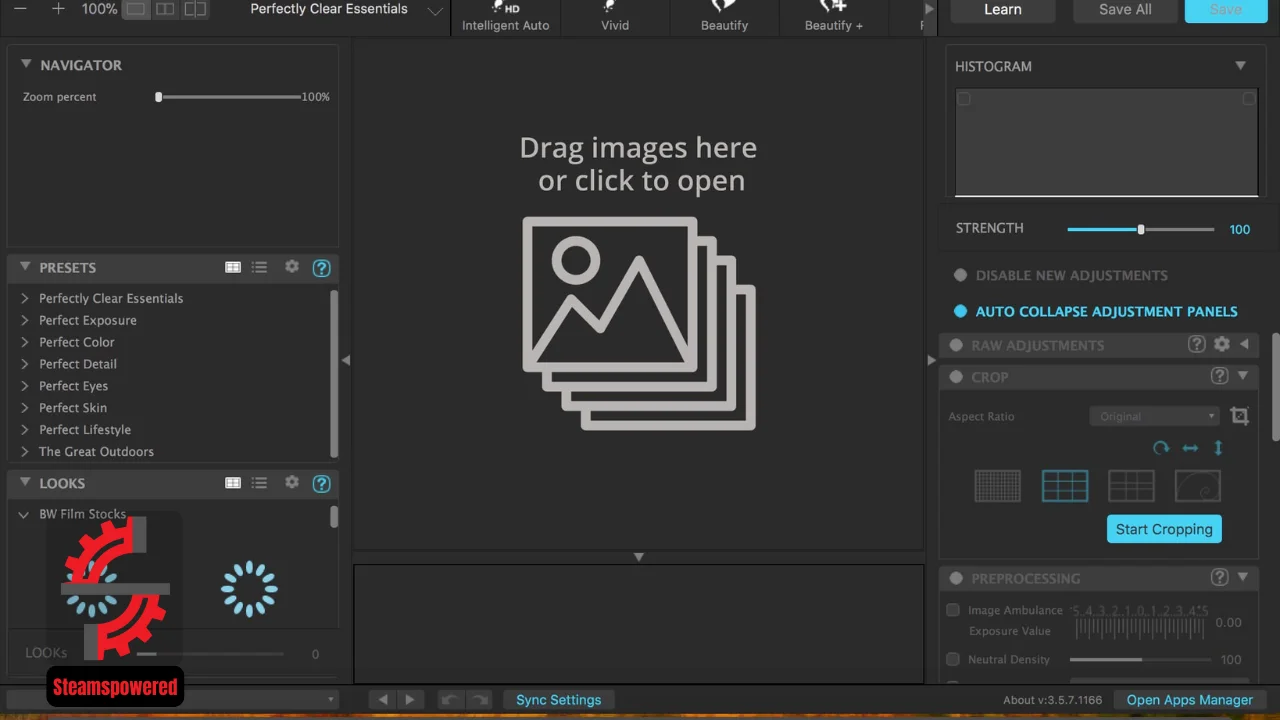Select the crop tool icon
1280x720 pixels.
click(x=1240, y=416)
